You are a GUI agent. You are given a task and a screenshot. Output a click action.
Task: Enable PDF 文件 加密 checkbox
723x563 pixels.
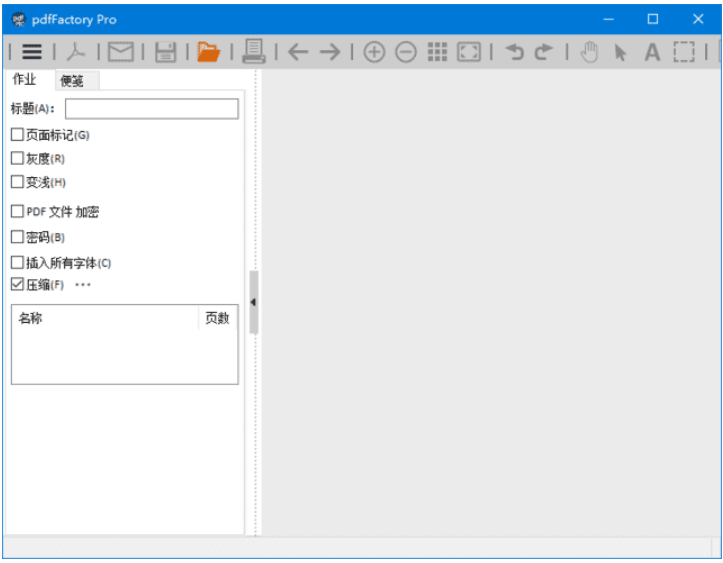(17, 211)
